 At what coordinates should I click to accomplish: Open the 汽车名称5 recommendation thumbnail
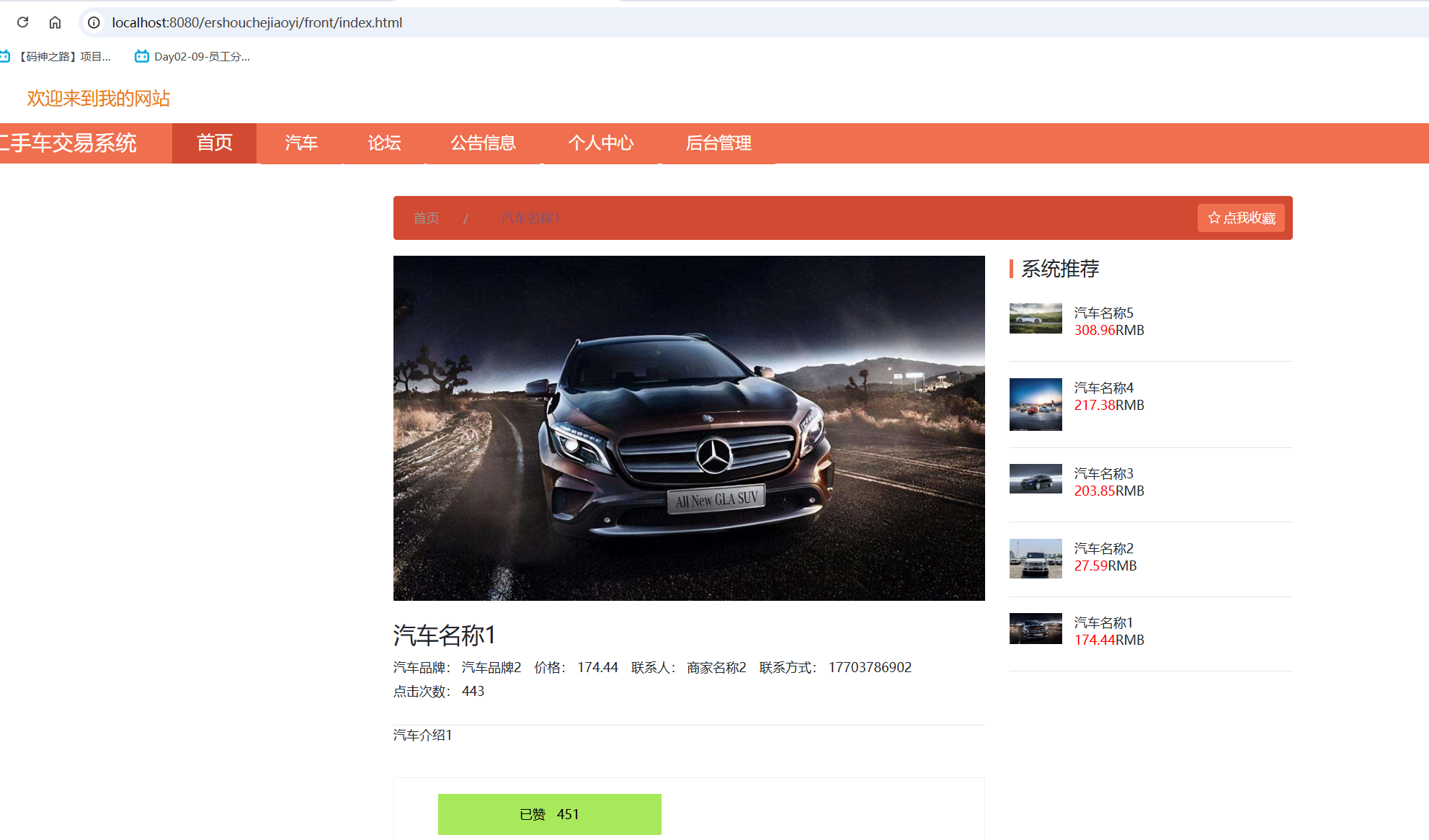pos(1036,318)
